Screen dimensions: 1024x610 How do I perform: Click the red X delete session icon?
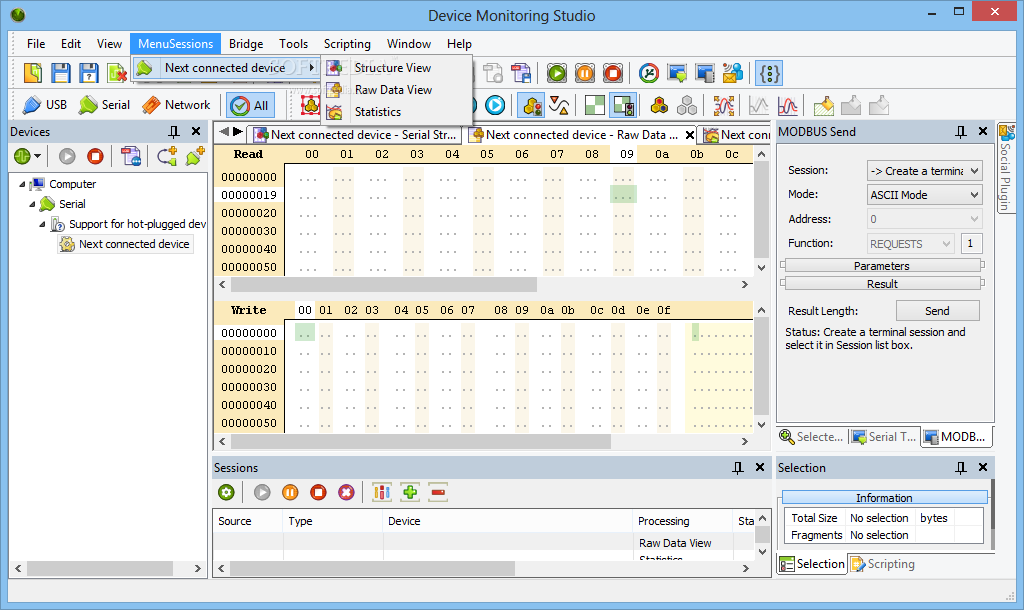click(x=346, y=492)
